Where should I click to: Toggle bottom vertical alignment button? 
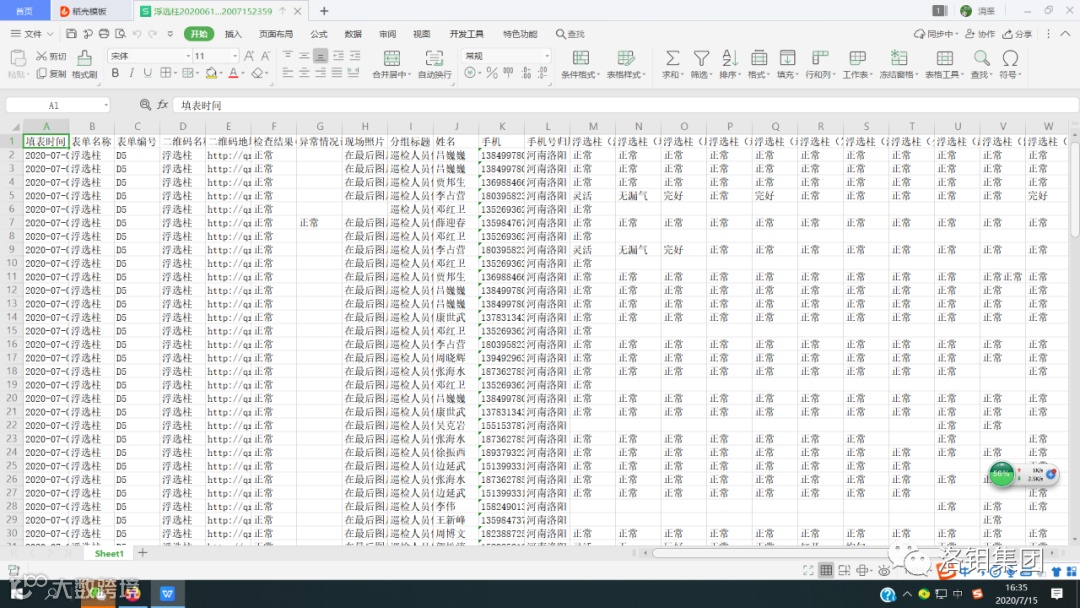click(x=320, y=56)
